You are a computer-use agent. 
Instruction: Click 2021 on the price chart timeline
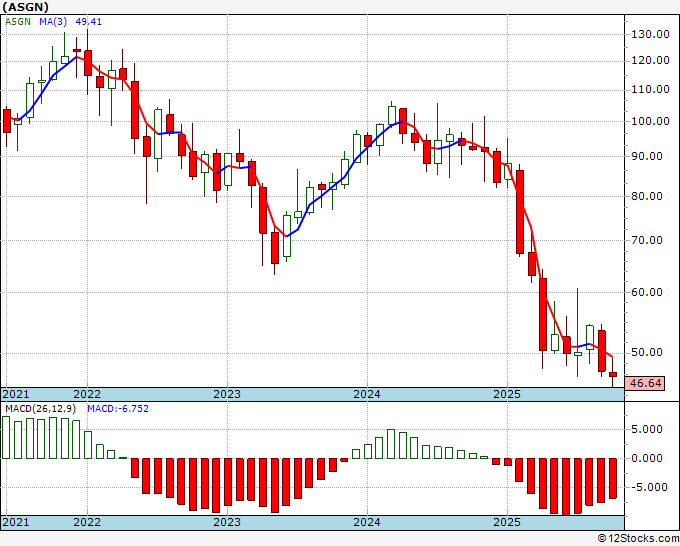[x=16, y=394]
